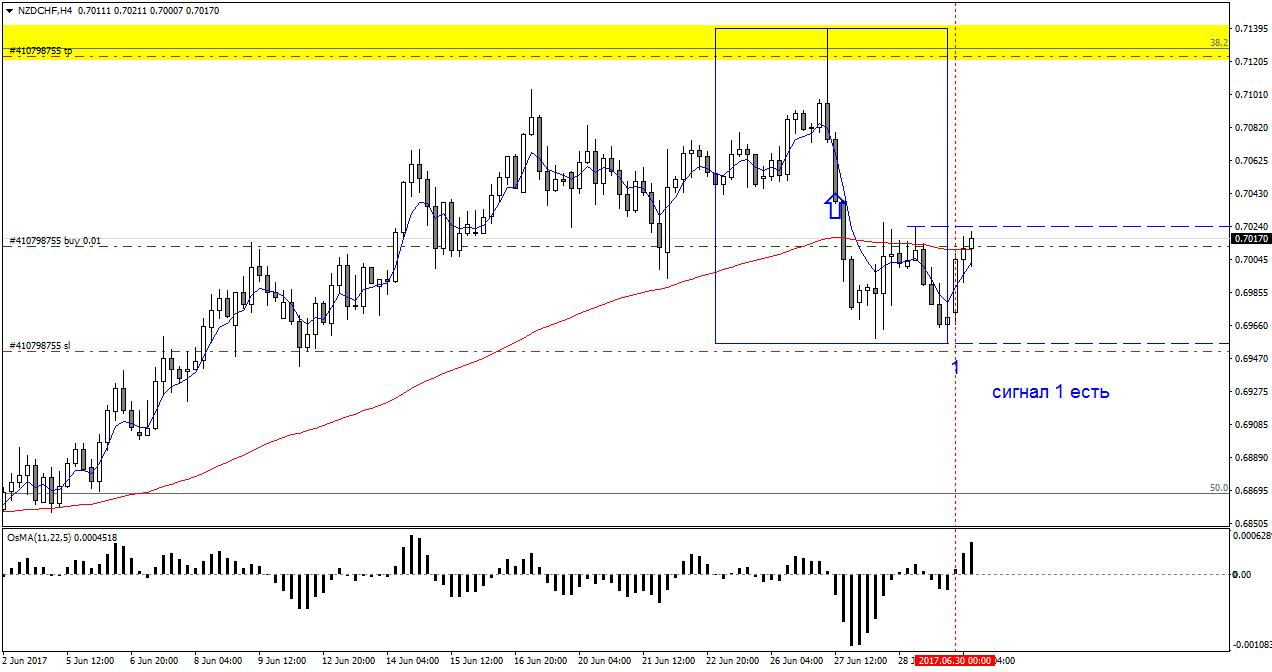Click the 0.69470 price axis label
Image resolution: width=1272 pixels, height=672 pixels.
coord(1252,358)
